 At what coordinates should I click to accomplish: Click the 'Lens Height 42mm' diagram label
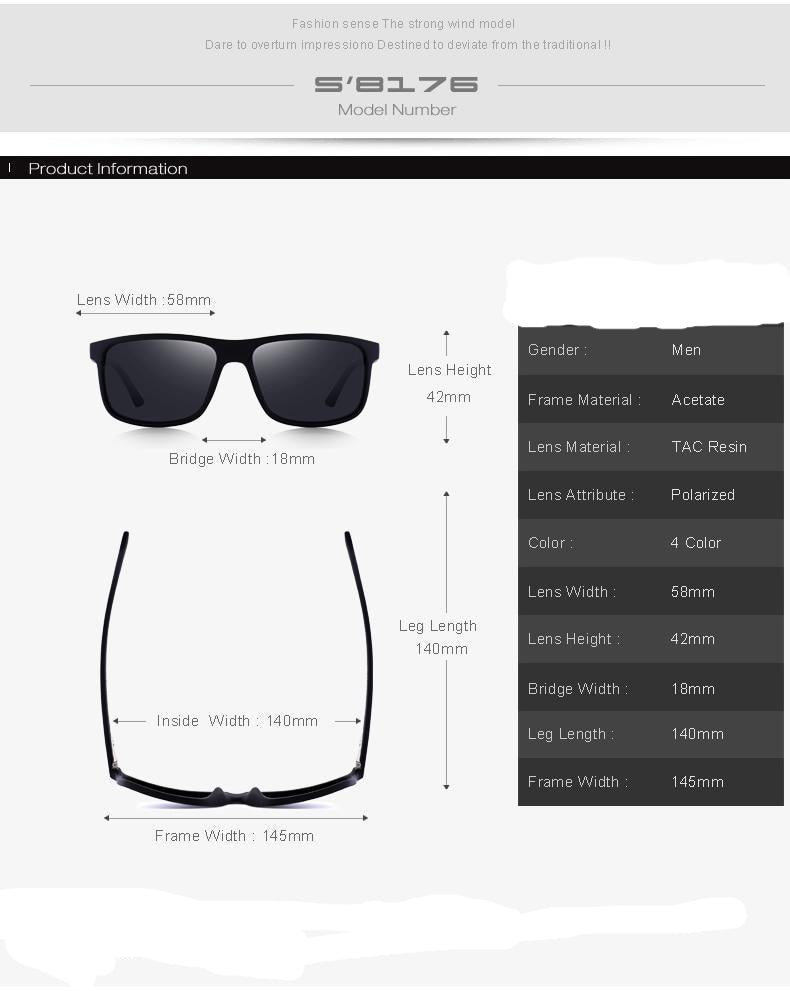(x=448, y=383)
